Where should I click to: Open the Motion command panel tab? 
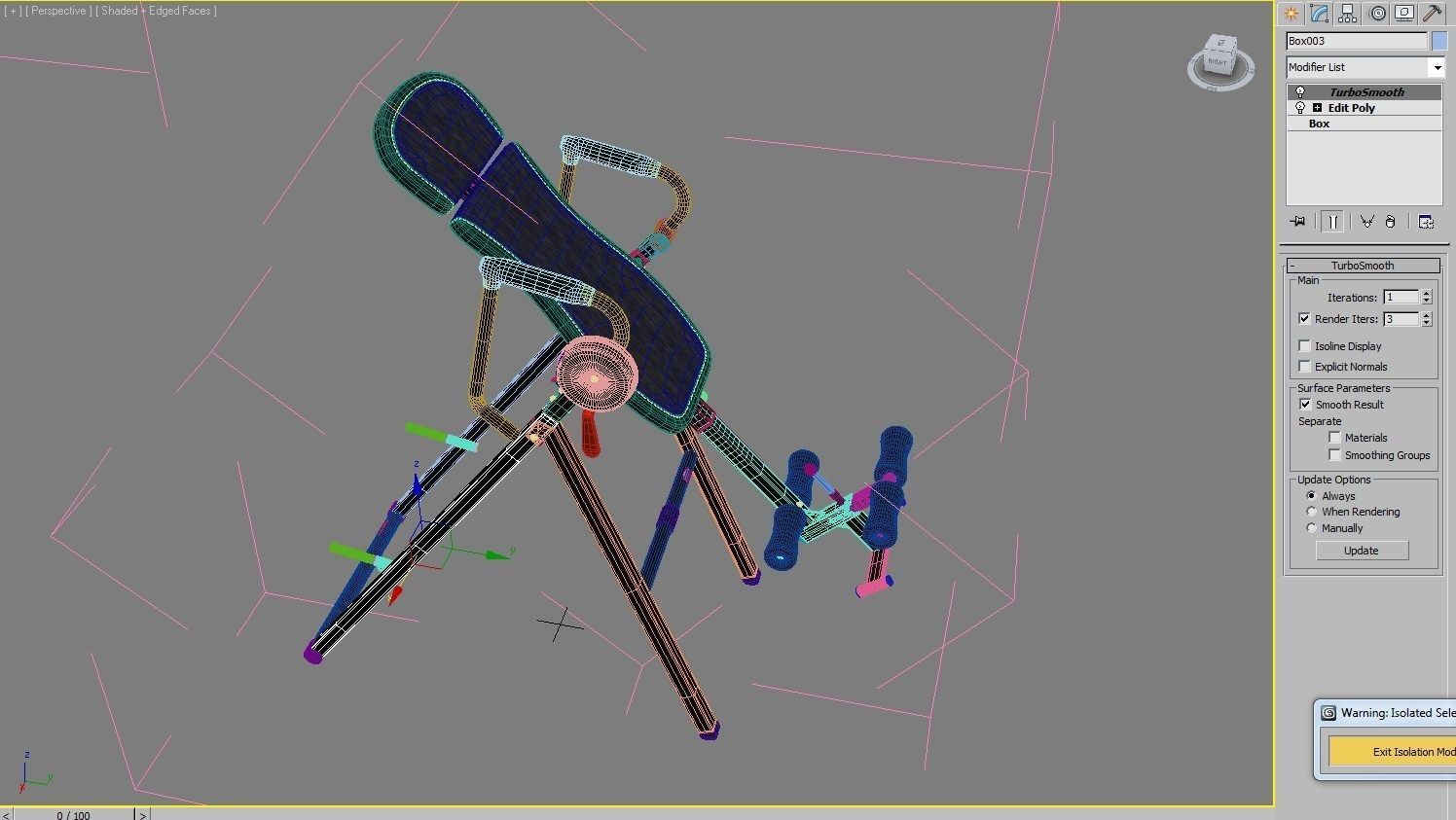(x=1376, y=14)
